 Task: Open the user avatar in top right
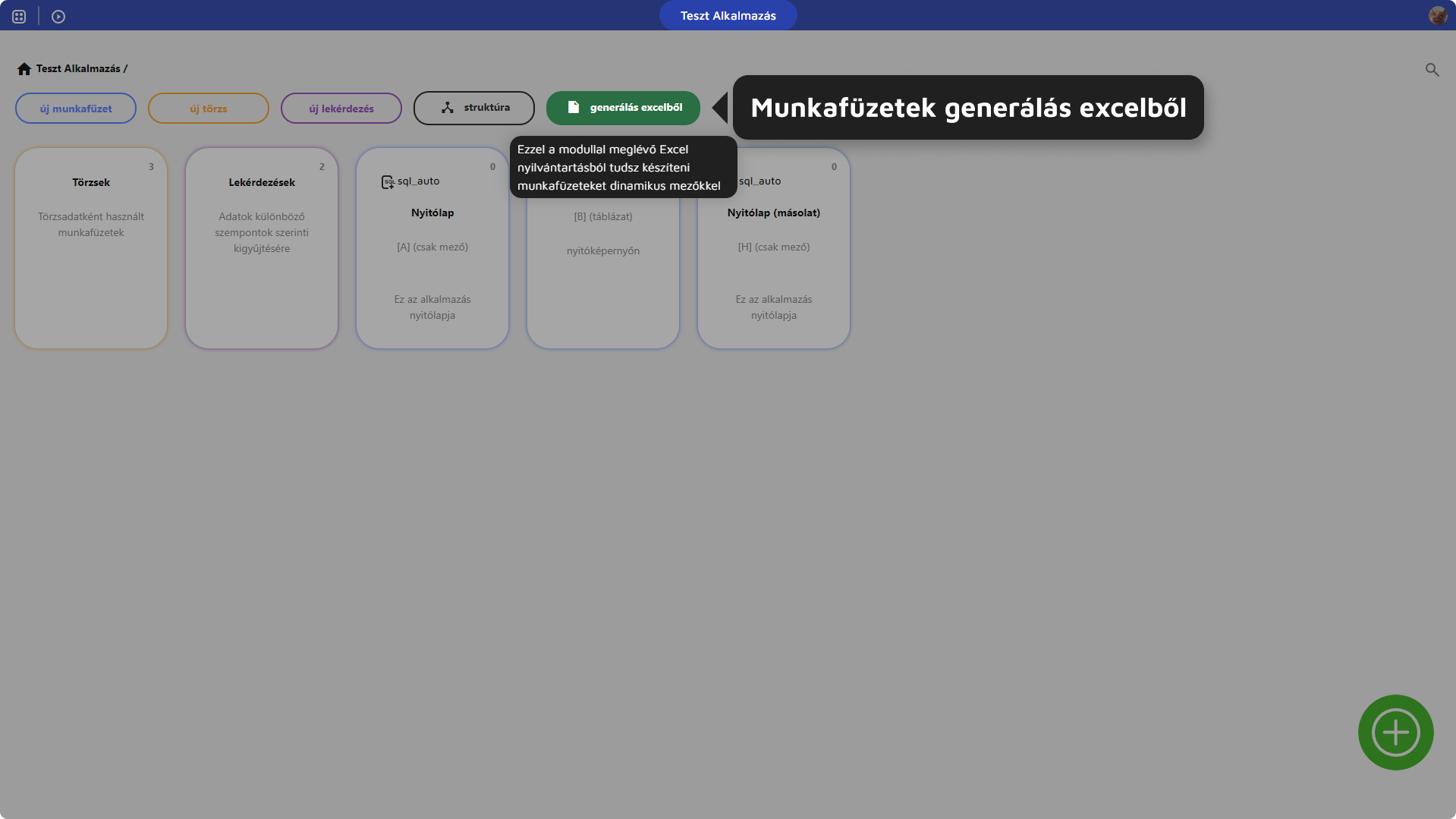point(1438,15)
